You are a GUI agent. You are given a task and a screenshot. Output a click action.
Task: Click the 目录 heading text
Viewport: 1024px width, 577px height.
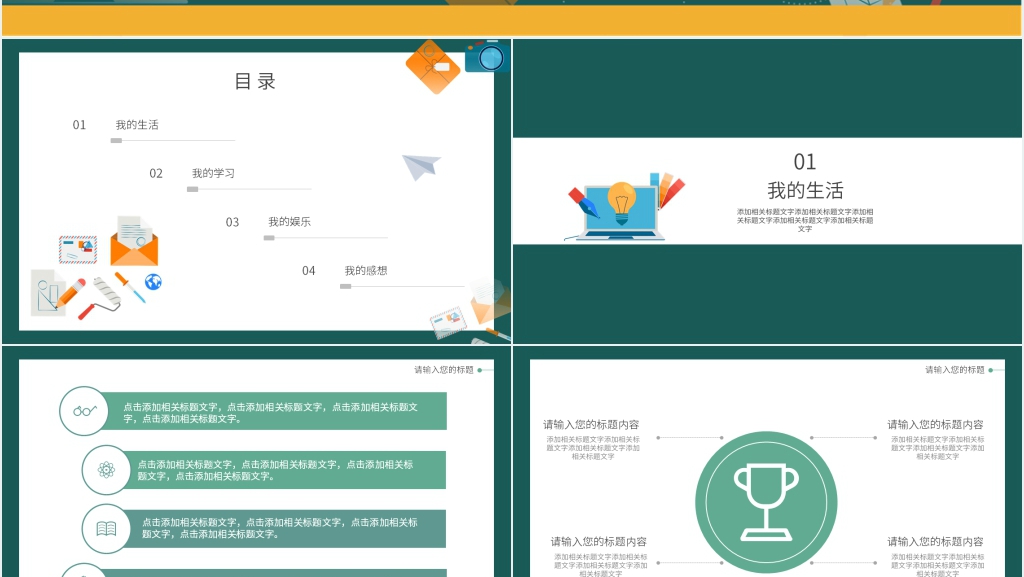255,82
